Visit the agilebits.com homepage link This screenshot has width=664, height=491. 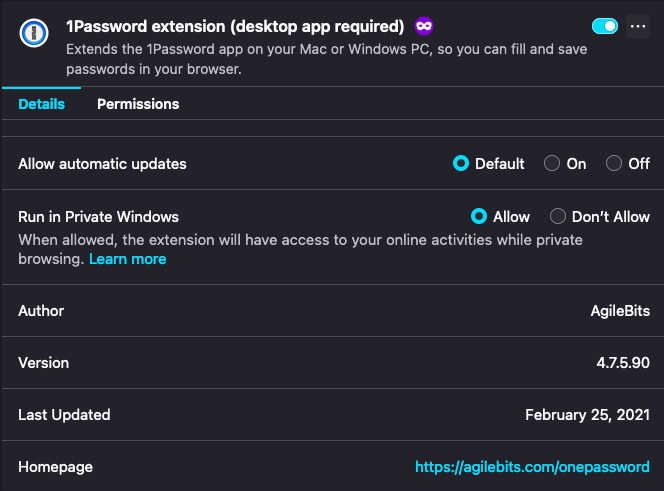tap(532, 467)
